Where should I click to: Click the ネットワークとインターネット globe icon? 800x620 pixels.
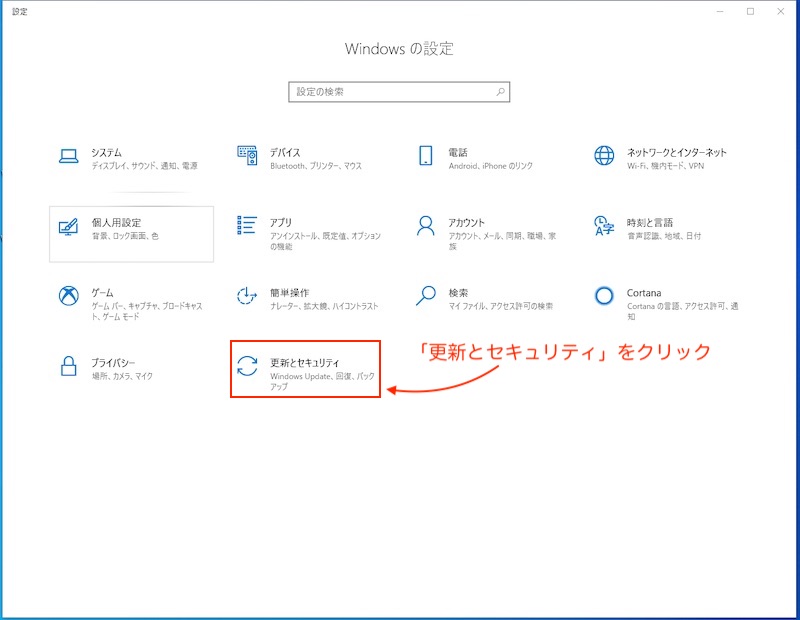point(604,156)
